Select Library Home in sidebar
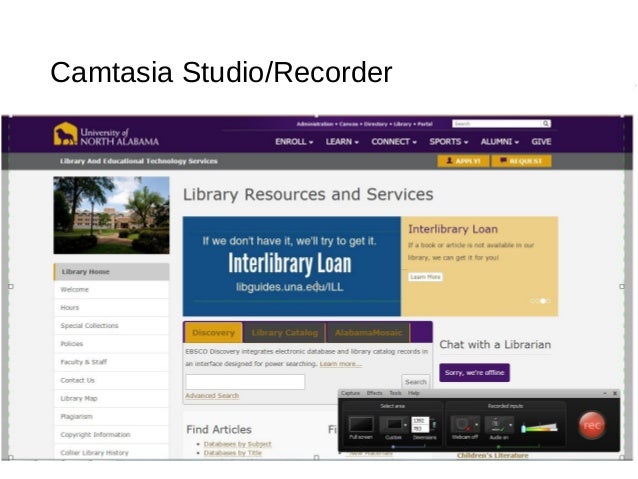 pos(111,272)
